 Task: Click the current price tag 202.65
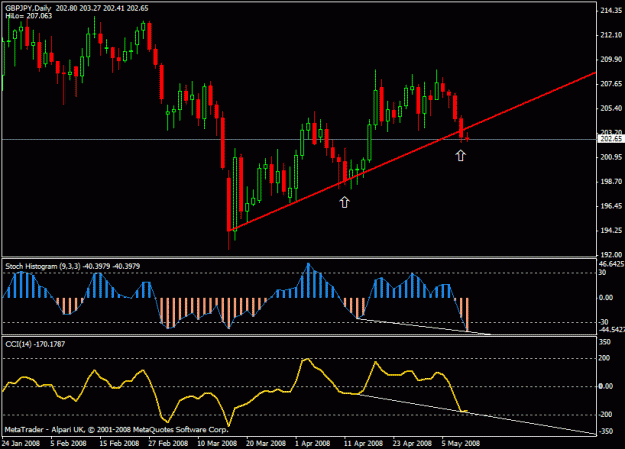point(611,139)
